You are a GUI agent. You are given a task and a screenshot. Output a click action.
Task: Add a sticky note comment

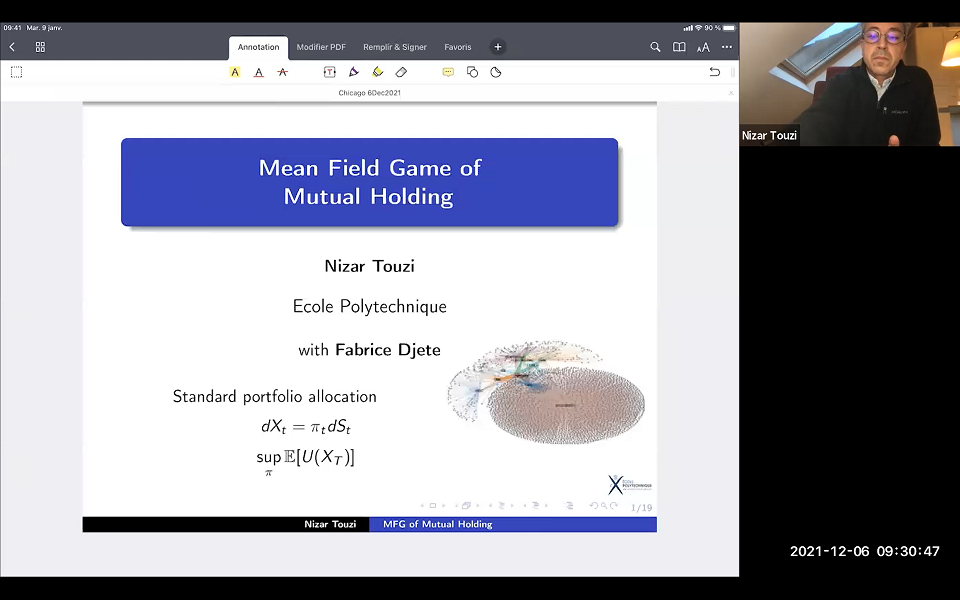448,71
